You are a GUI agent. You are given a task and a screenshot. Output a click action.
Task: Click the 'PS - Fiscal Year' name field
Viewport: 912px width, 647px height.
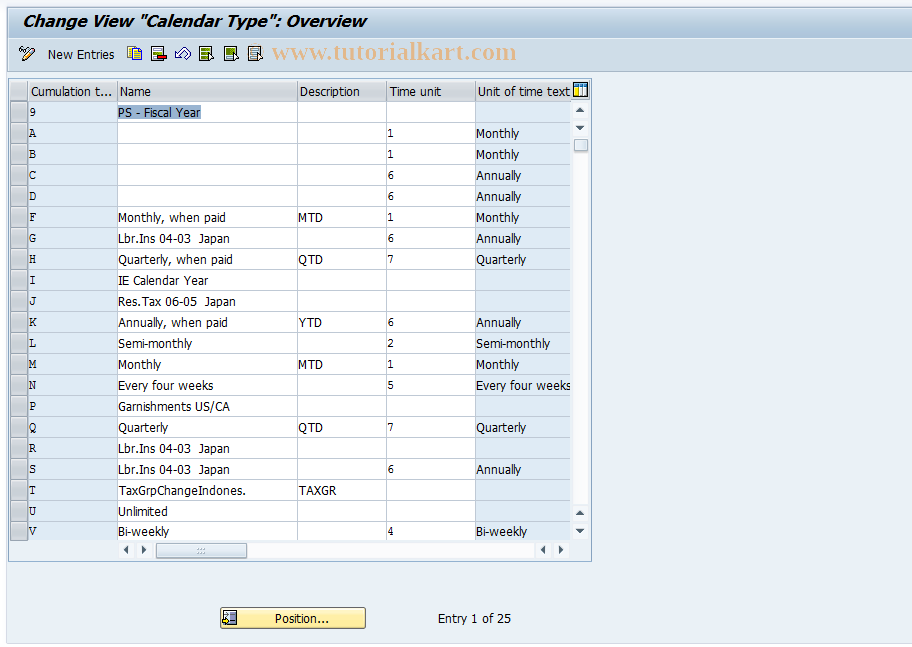click(207, 112)
